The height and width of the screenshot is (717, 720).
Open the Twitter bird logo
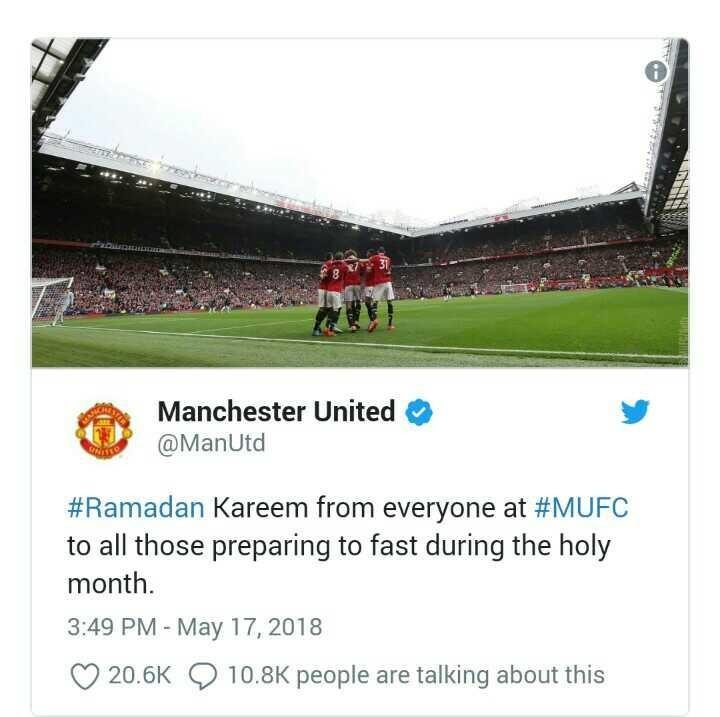[635, 411]
